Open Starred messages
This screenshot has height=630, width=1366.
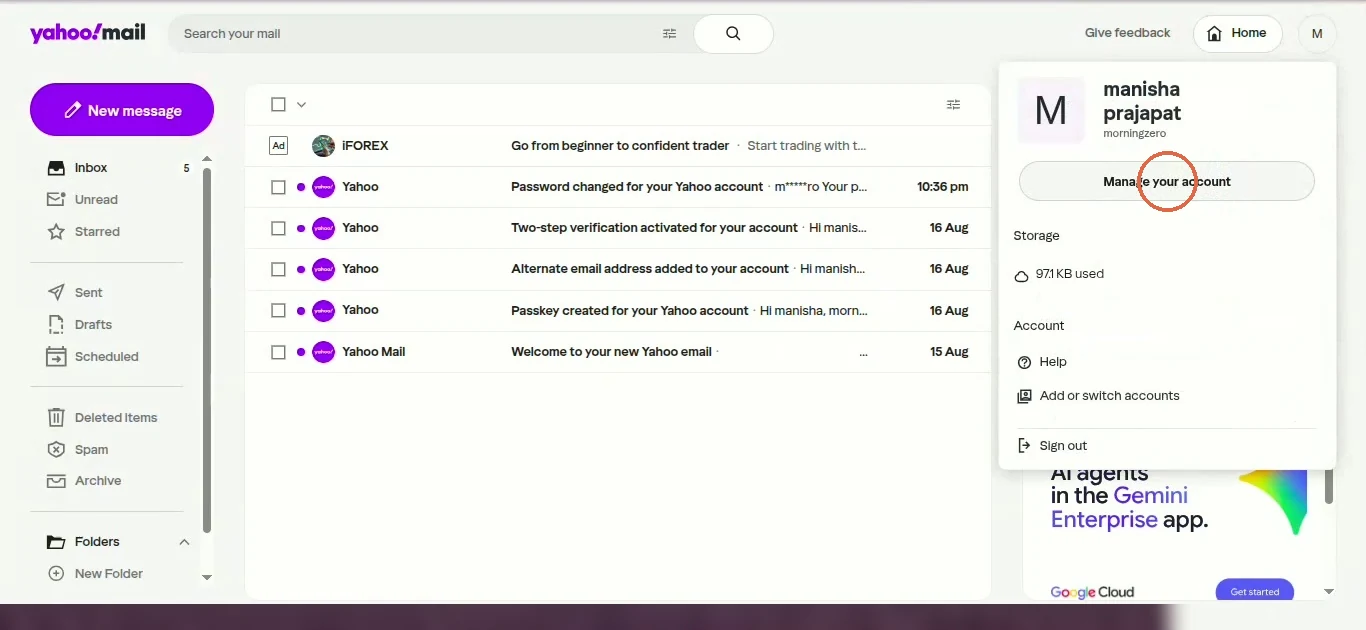[97, 232]
